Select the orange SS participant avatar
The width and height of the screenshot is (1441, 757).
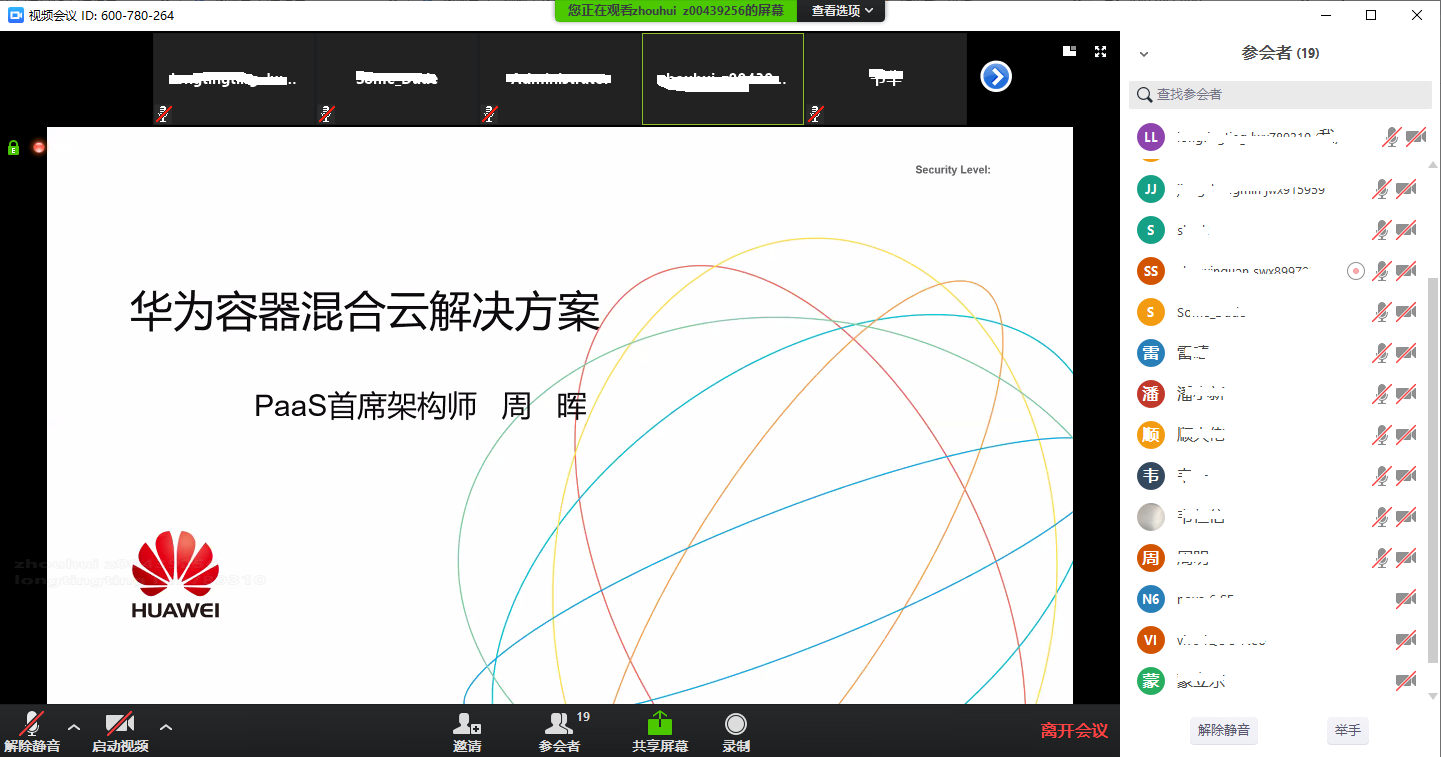(1151, 271)
